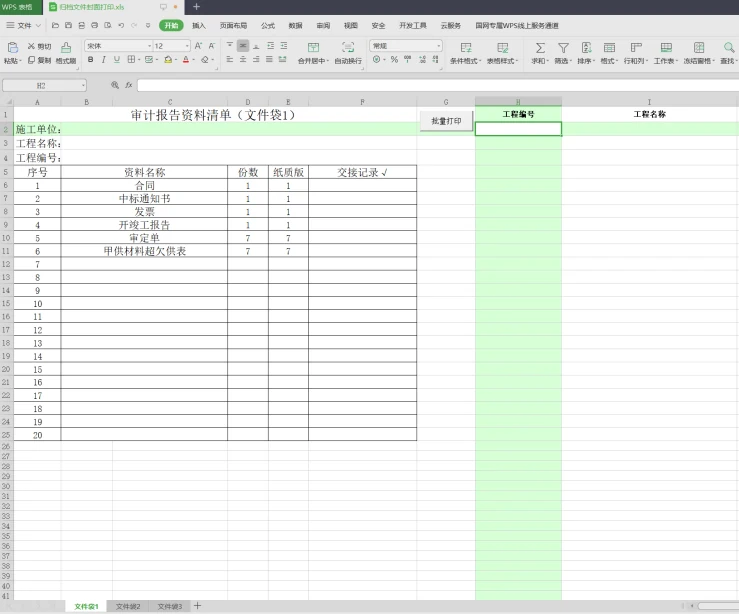This screenshot has width=739, height=614.
Task: Switch to the 插入 Insert tab
Action: (x=199, y=25)
